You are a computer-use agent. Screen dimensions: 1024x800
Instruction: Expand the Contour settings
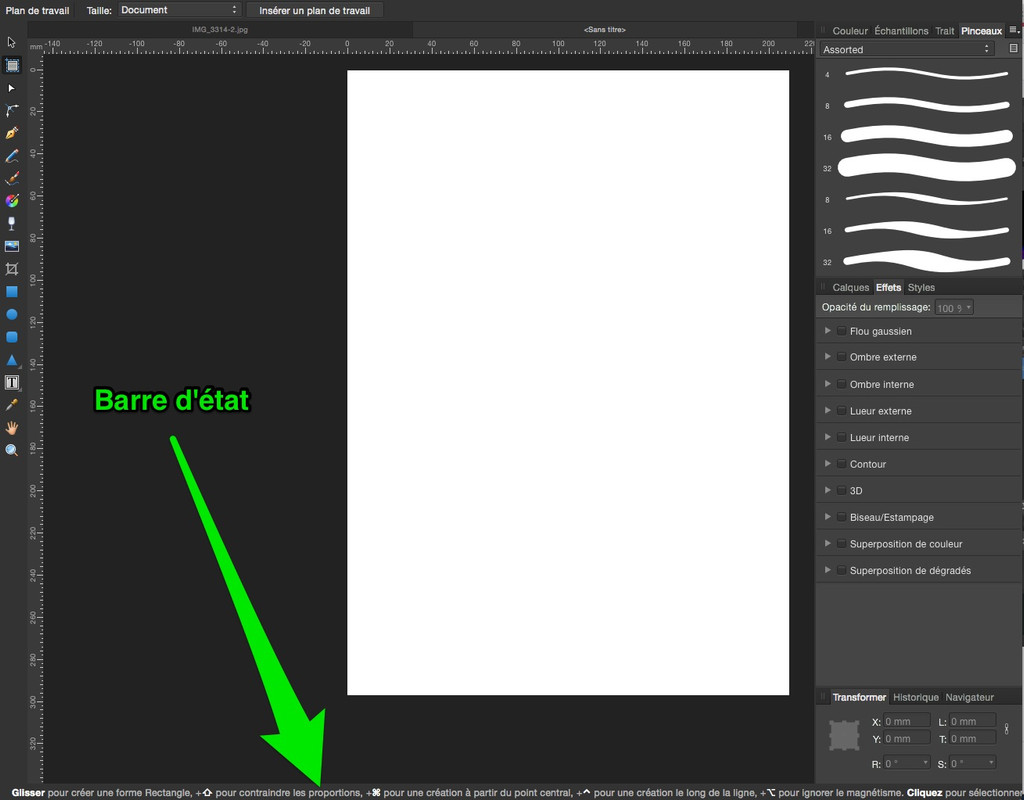point(827,463)
